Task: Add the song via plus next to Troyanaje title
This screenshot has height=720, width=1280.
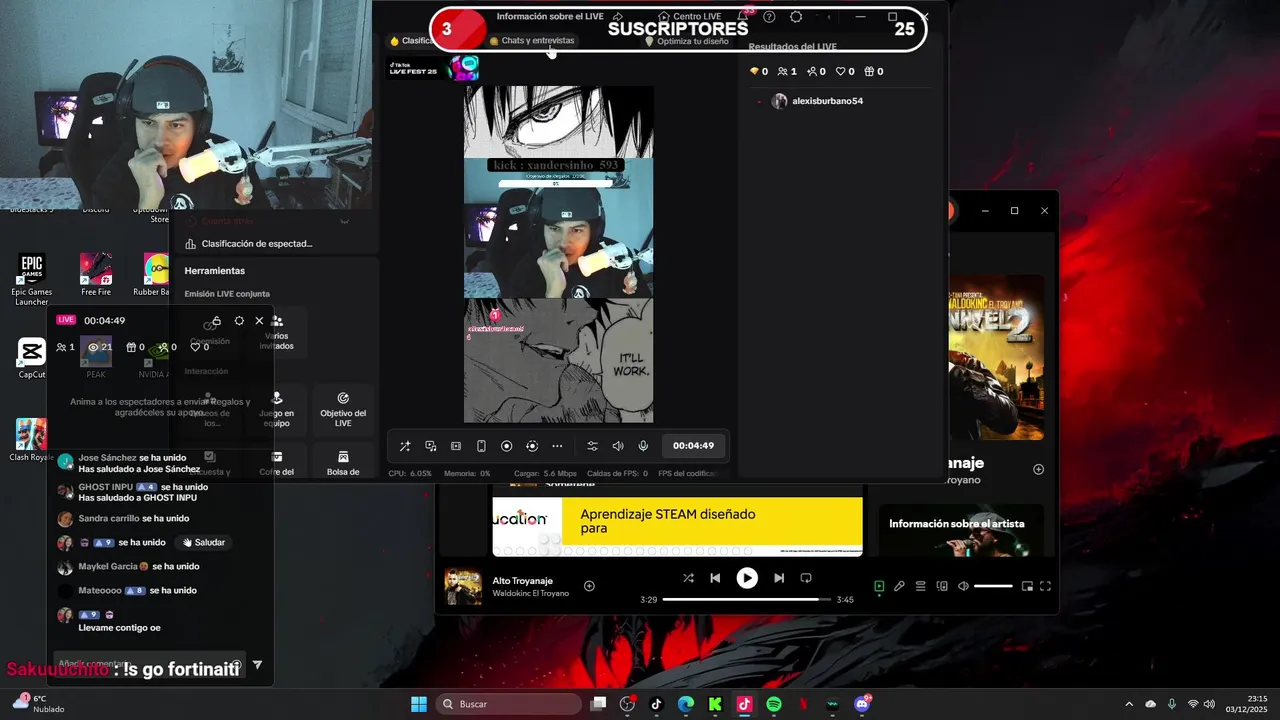Action: tap(1038, 469)
